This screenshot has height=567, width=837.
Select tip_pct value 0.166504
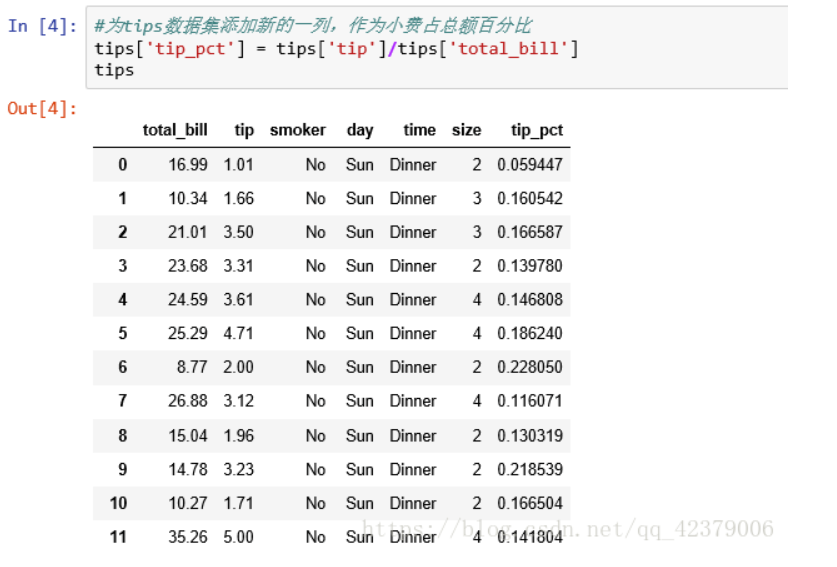530,503
